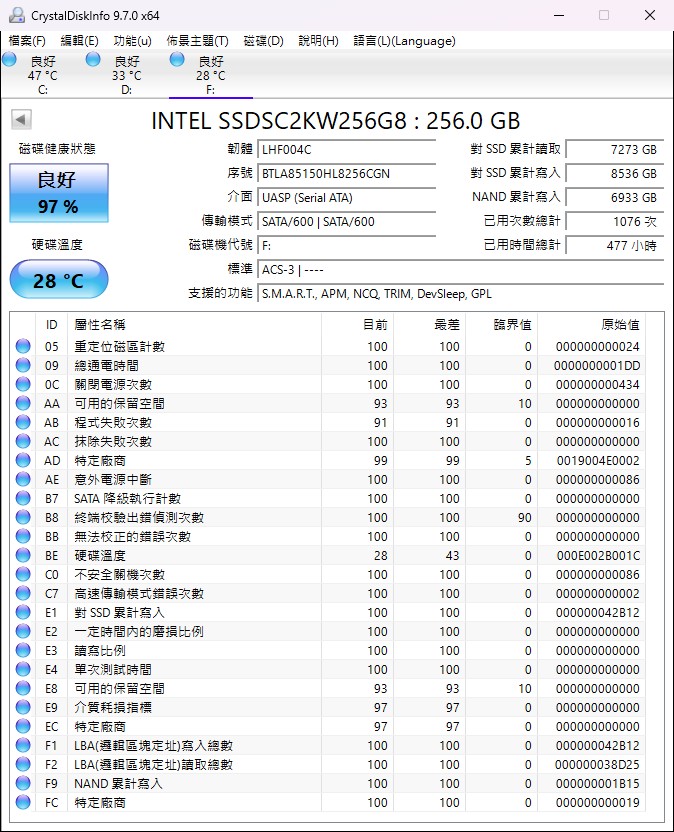Click the interface field UASP (Serial ATA)
This screenshot has width=674, height=832.
pyautogui.click(x=347, y=197)
